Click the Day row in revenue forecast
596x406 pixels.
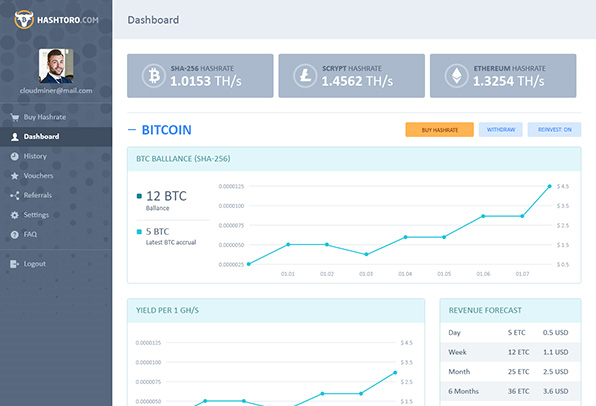pyautogui.click(x=510, y=333)
